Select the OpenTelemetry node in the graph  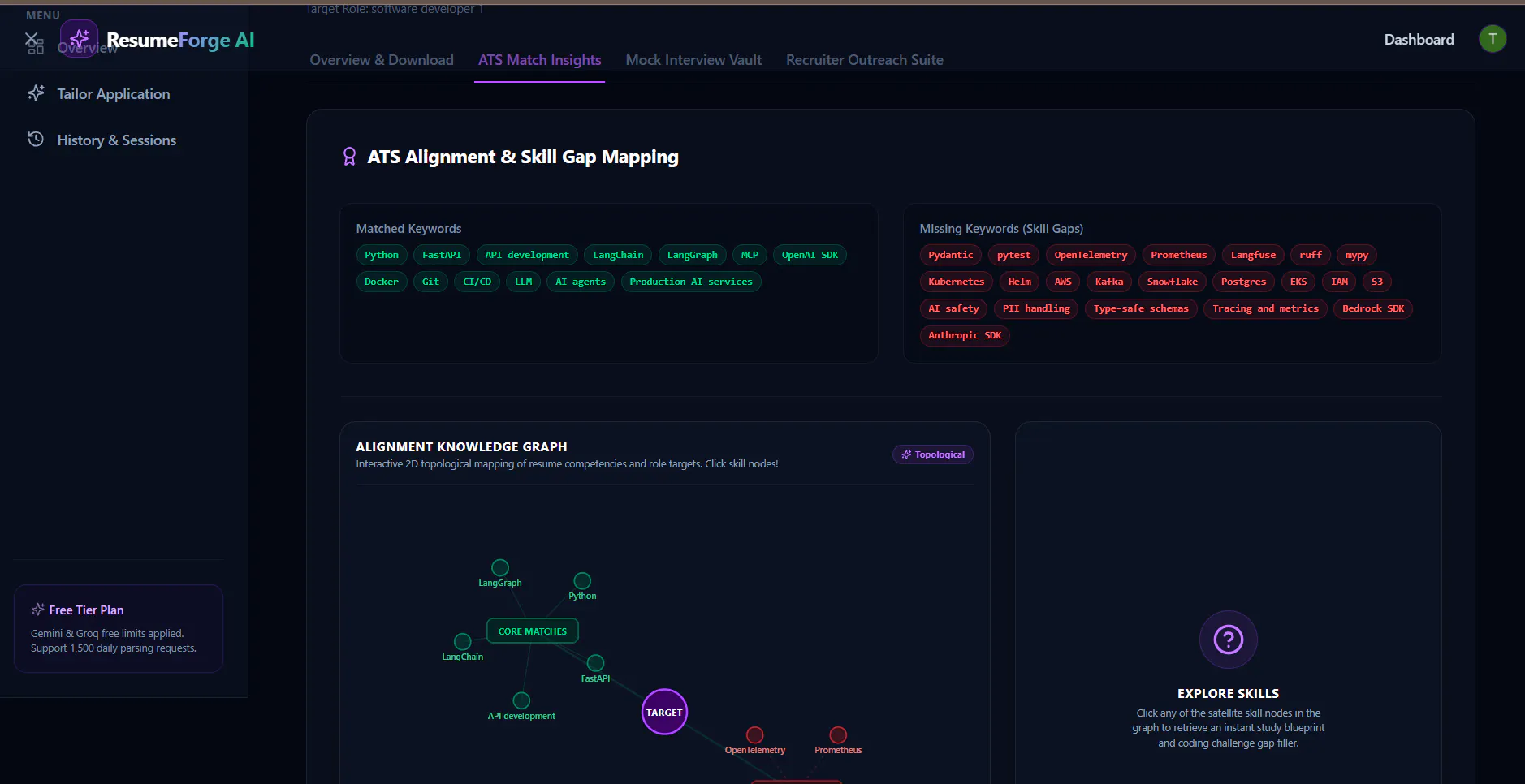pos(755,734)
